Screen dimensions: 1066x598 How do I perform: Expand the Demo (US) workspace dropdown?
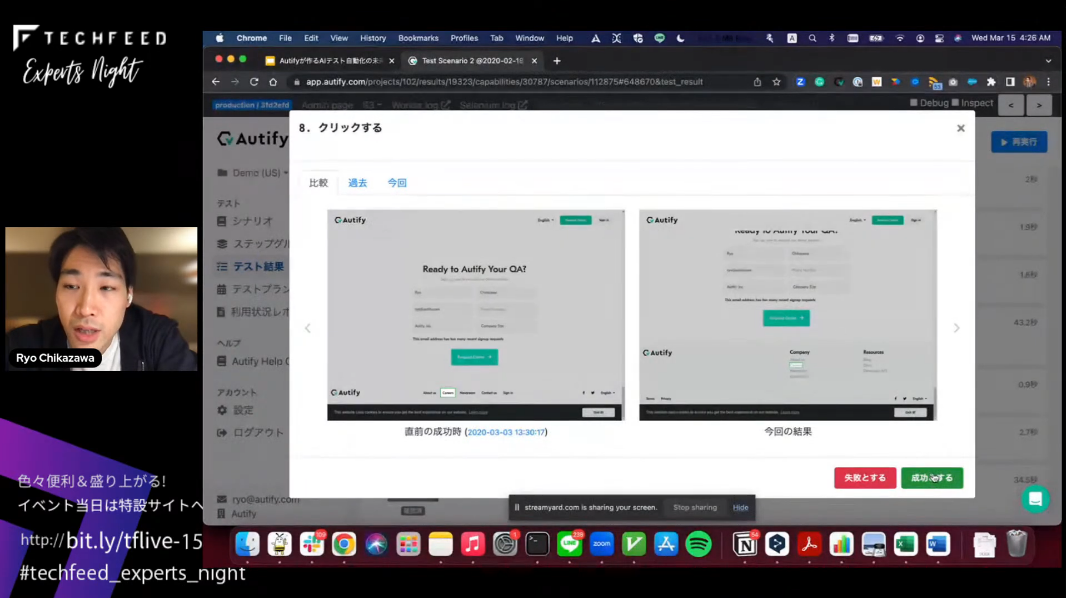[253, 173]
